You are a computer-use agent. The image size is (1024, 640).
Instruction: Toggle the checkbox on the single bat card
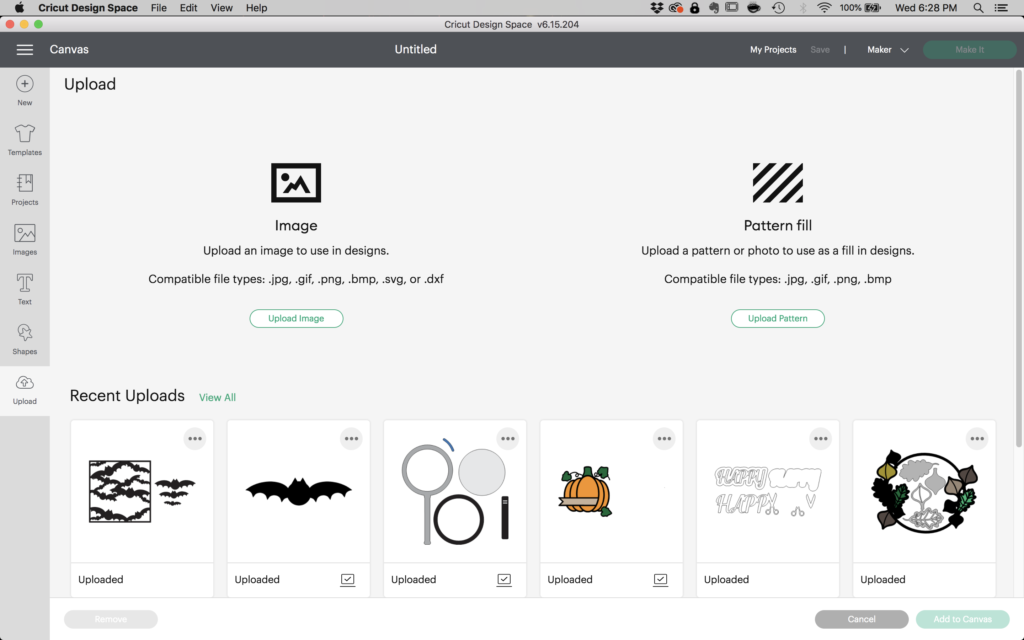point(347,579)
